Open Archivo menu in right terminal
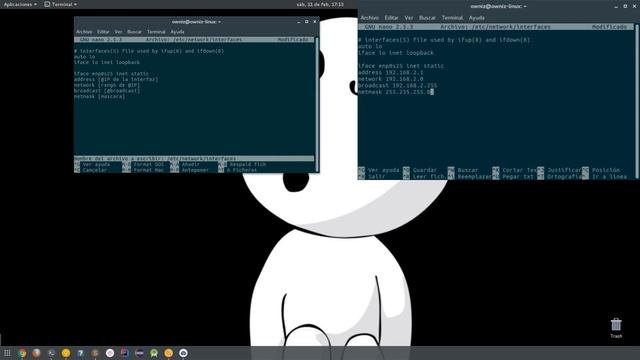Viewport: 640px width, 360px height. point(370,18)
